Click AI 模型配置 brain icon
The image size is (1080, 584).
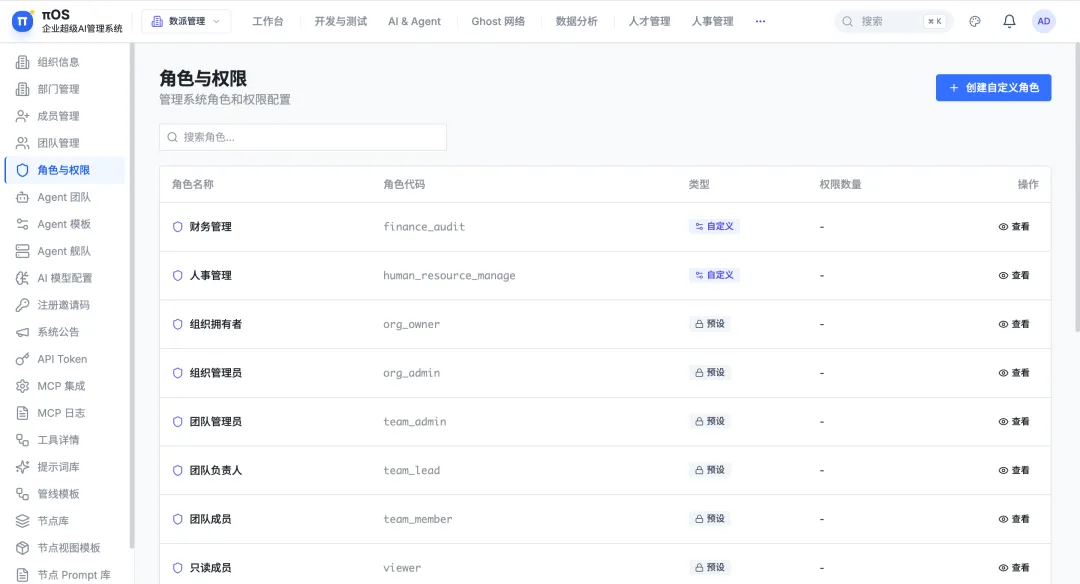23,278
